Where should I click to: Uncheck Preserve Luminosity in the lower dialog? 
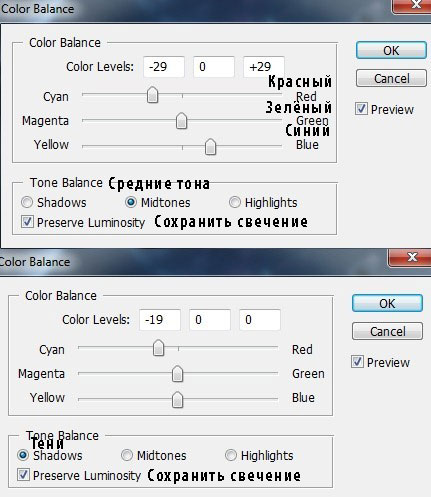click(x=23, y=475)
